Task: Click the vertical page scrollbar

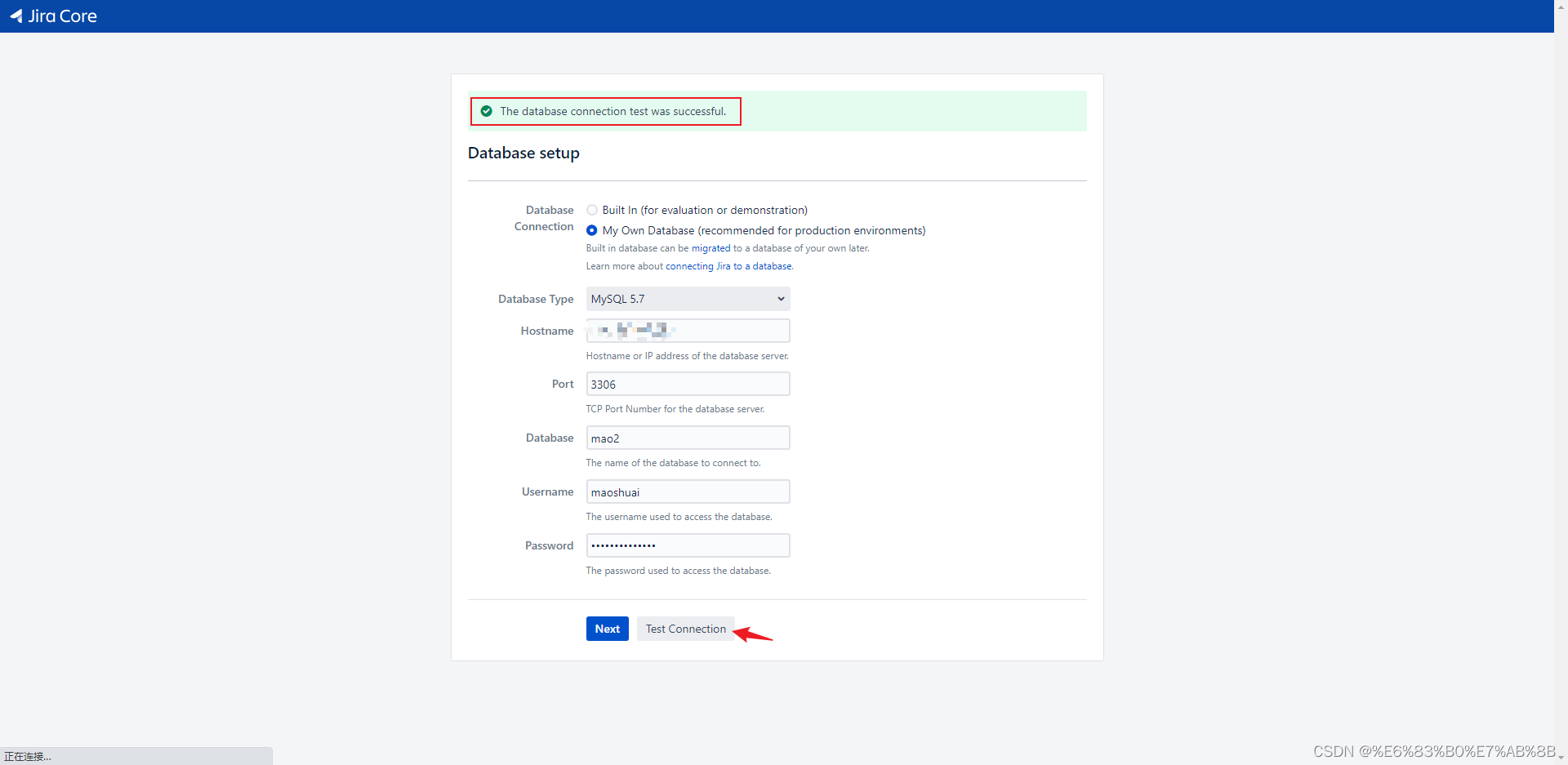Action: [x=1561, y=382]
